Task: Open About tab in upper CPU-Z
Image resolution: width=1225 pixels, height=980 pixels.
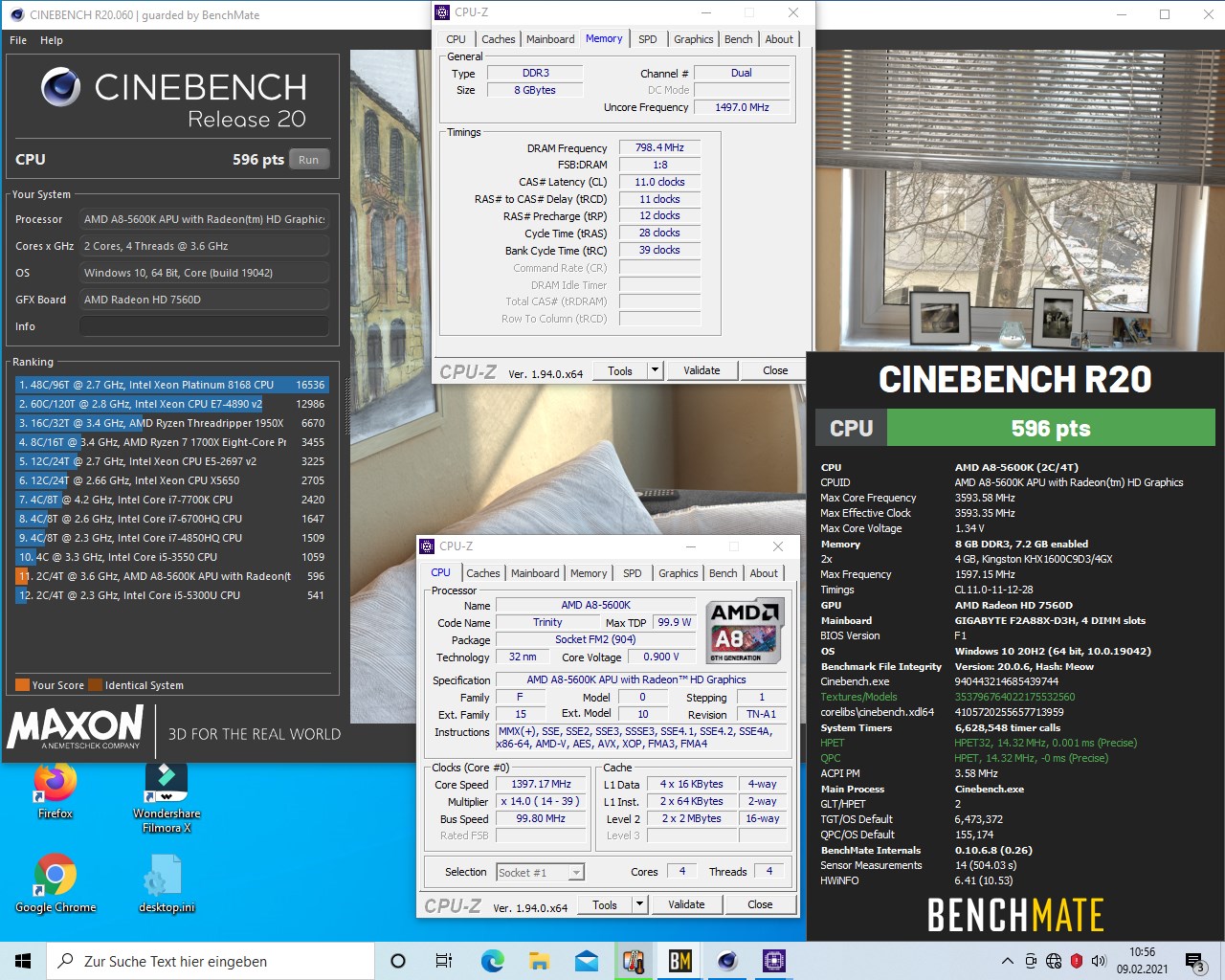Action: tap(779, 39)
